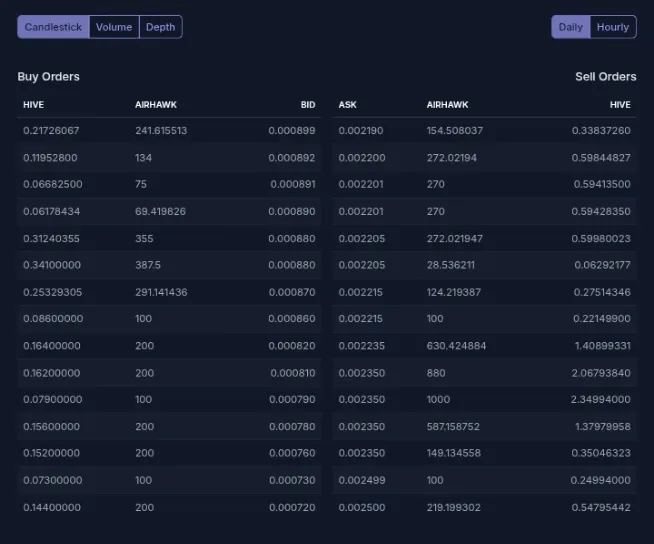Select buy order at bid 0.000890
654x544 pixels.
click(x=169, y=212)
